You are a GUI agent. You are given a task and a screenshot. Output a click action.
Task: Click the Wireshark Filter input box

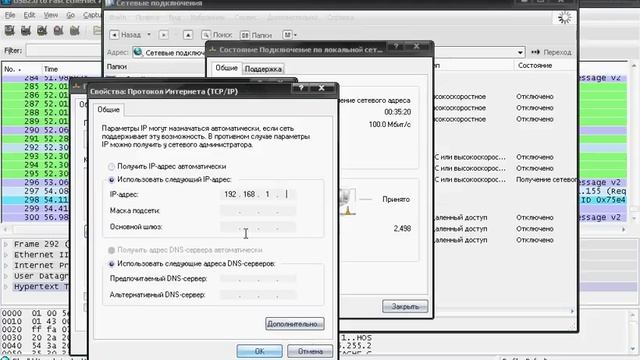coord(64,51)
